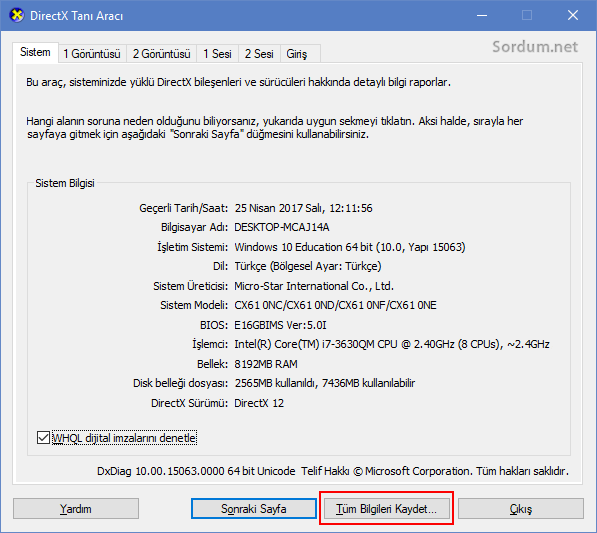Screen dimensions: 597x533
Task: Close the DirectX Tanı Aracı window
Action: point(573,16)
